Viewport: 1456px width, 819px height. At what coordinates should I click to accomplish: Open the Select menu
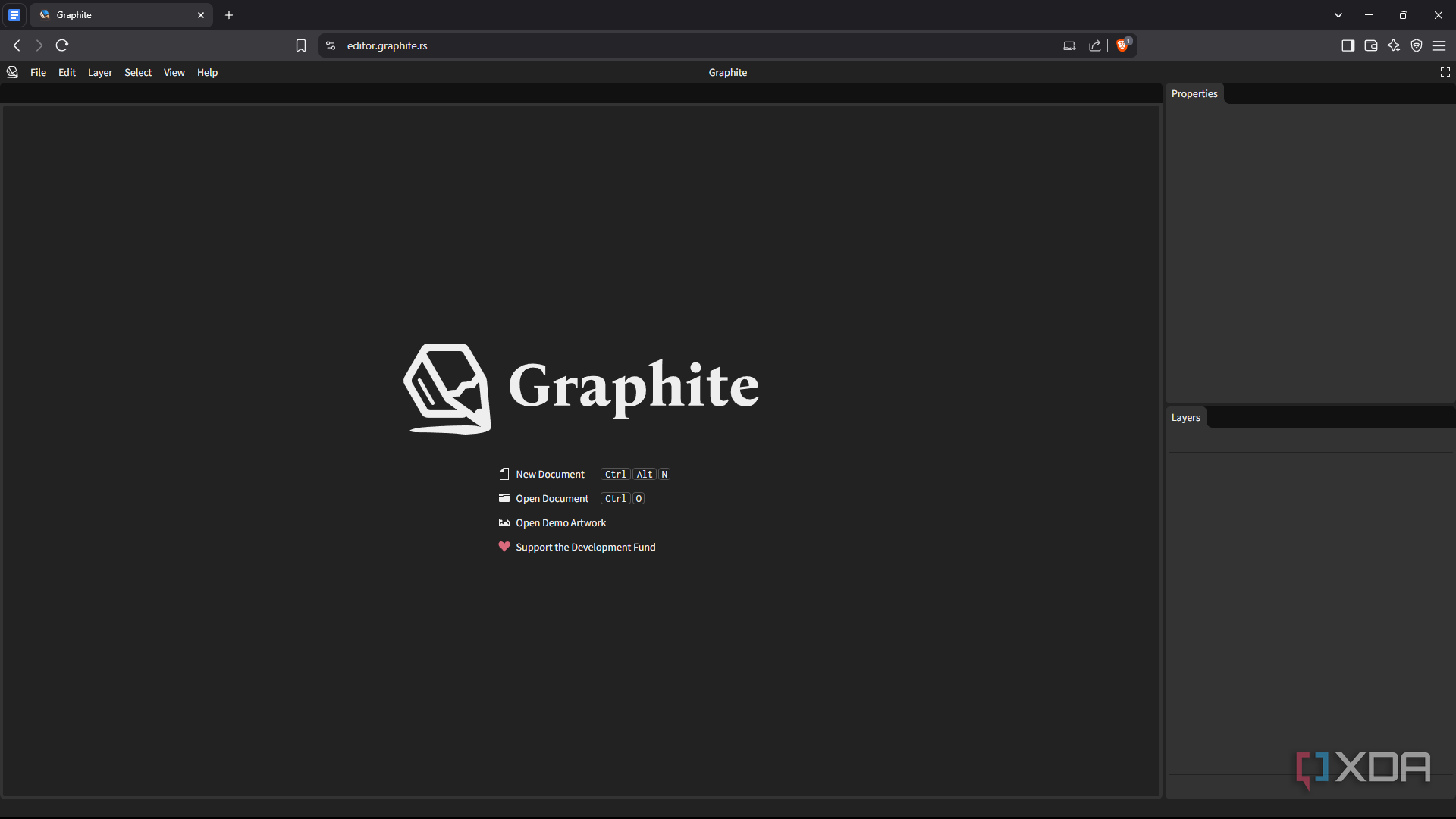click(x=138, y=72)
